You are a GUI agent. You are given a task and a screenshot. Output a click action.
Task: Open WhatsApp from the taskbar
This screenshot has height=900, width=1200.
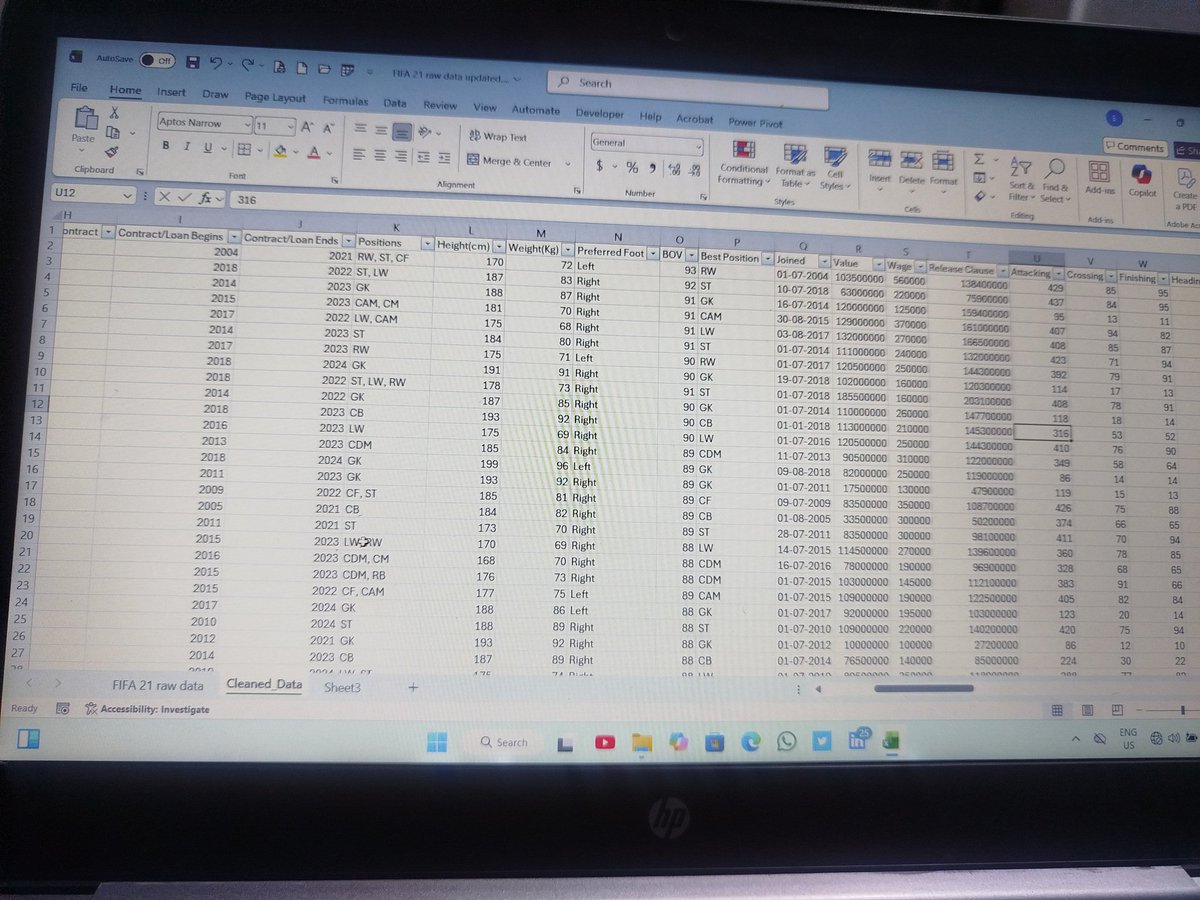click(786, 741)
